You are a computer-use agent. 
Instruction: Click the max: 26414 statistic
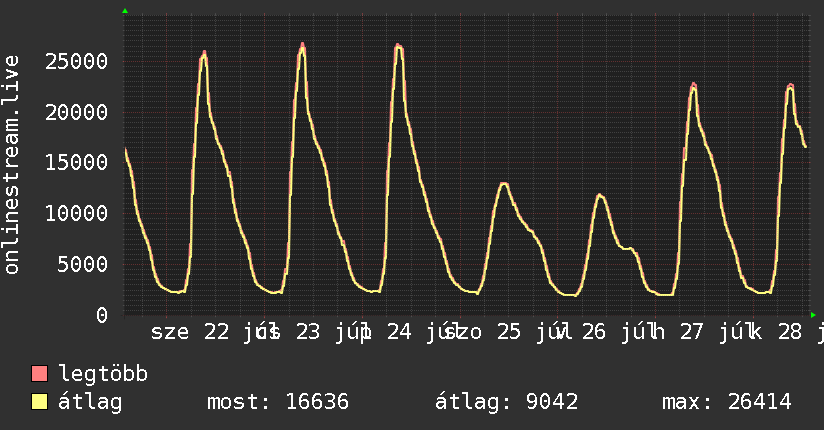[726, 402]
